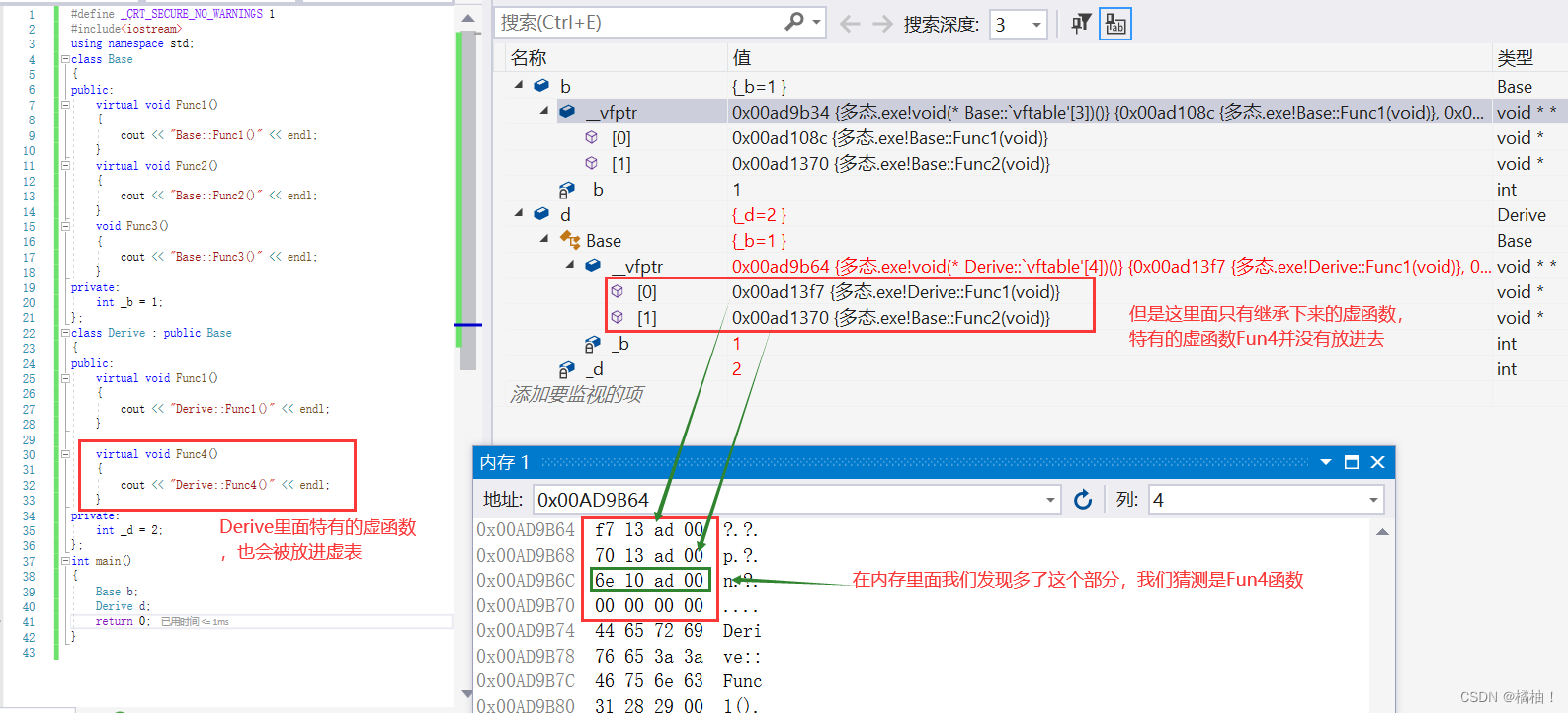This screenshot has width=1568, height=713.
Task: Click memory address row 0x00AD9B74
Action: coord(526,631)
